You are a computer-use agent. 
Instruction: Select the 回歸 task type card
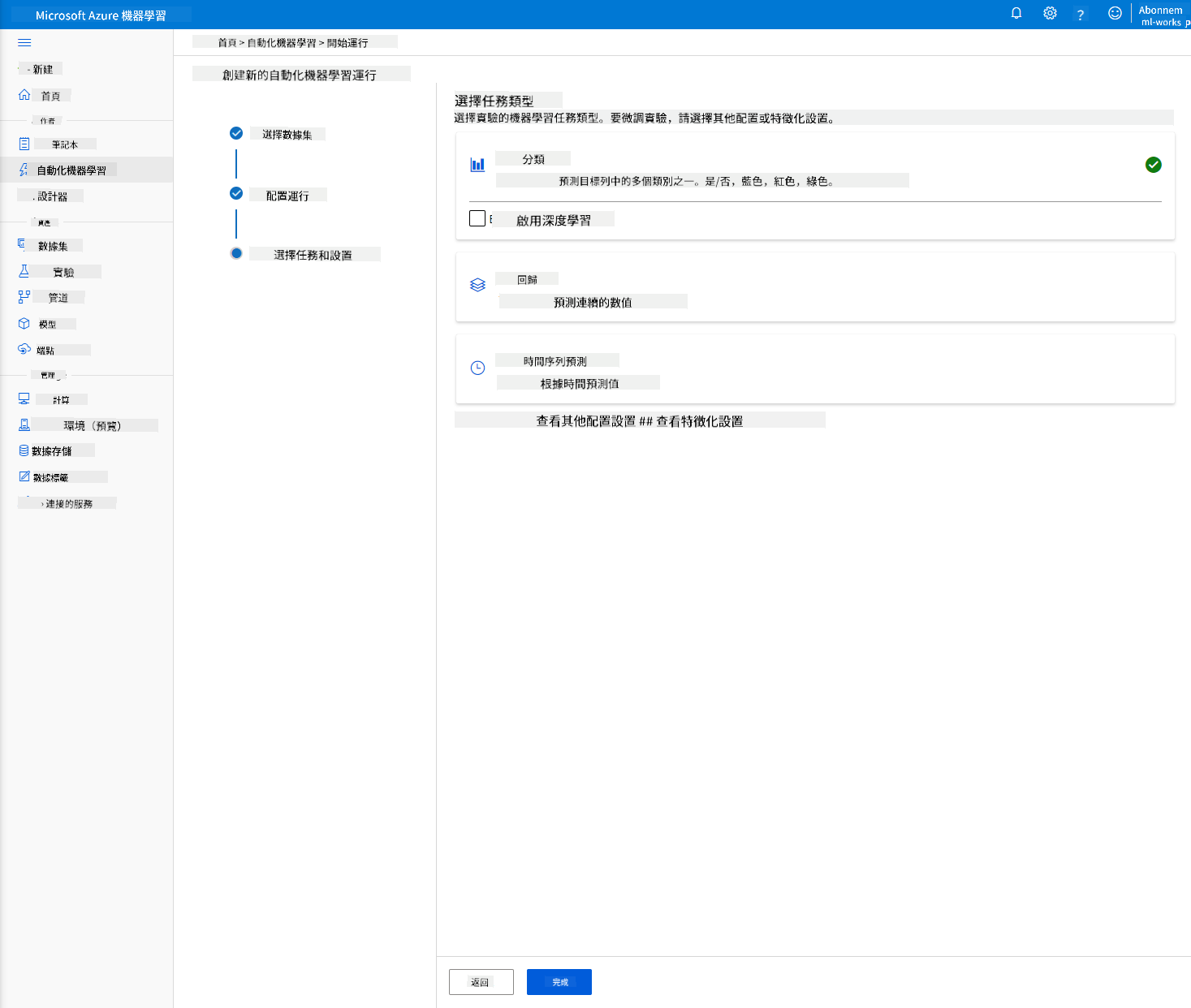point(815,287)
